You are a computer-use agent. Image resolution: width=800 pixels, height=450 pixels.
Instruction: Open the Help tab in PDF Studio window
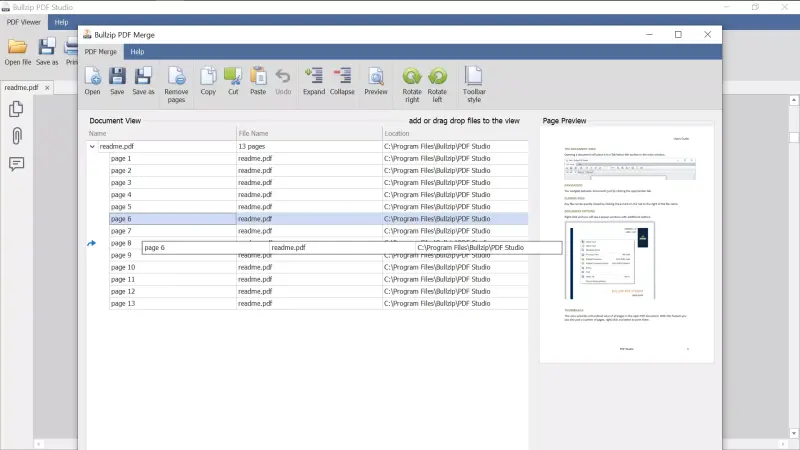(61, 22)
